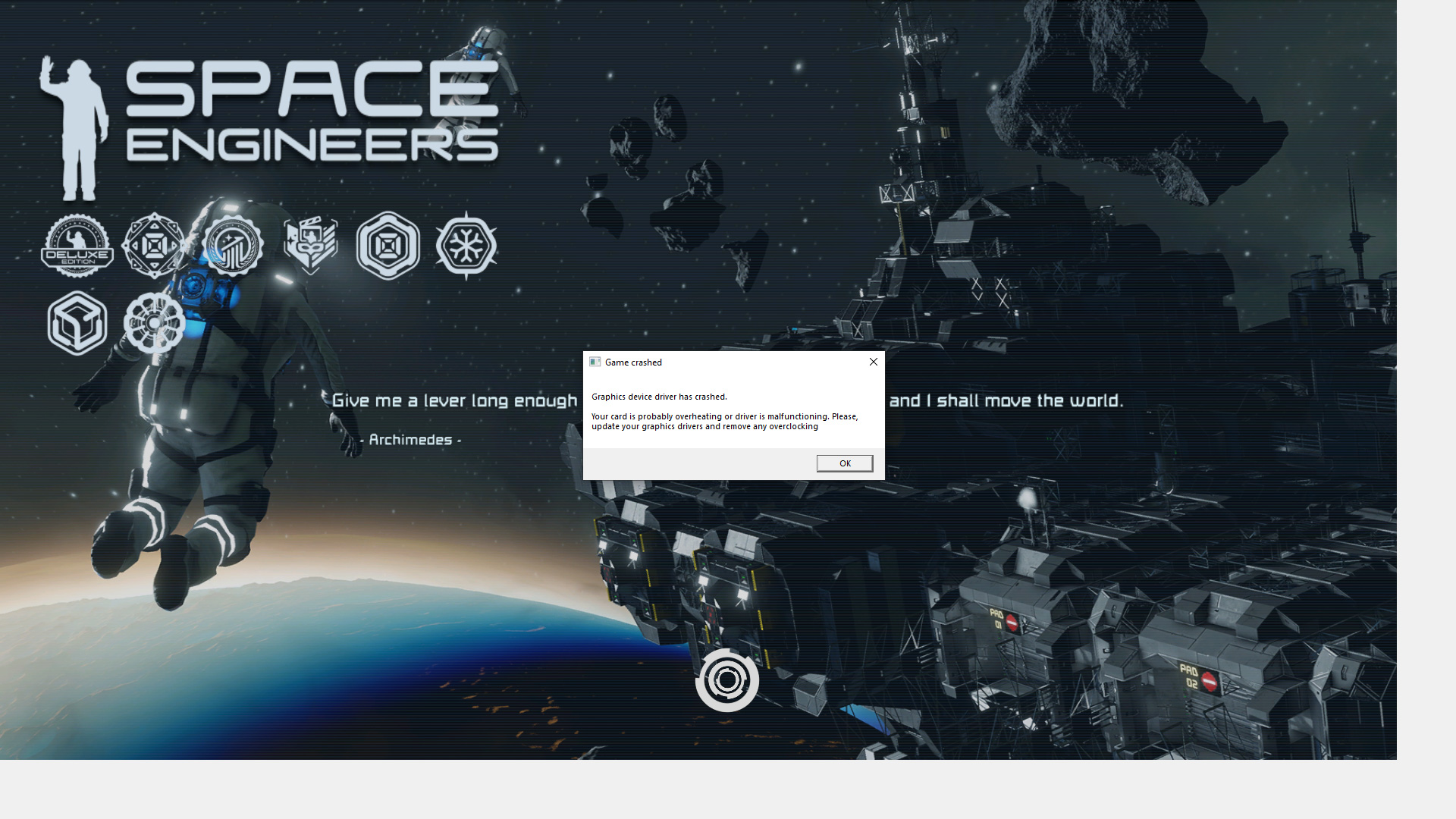Click the arrow-and-star economy DLC badge
The height and width of the screenshot is (819, 1456).
click(233, 246)
